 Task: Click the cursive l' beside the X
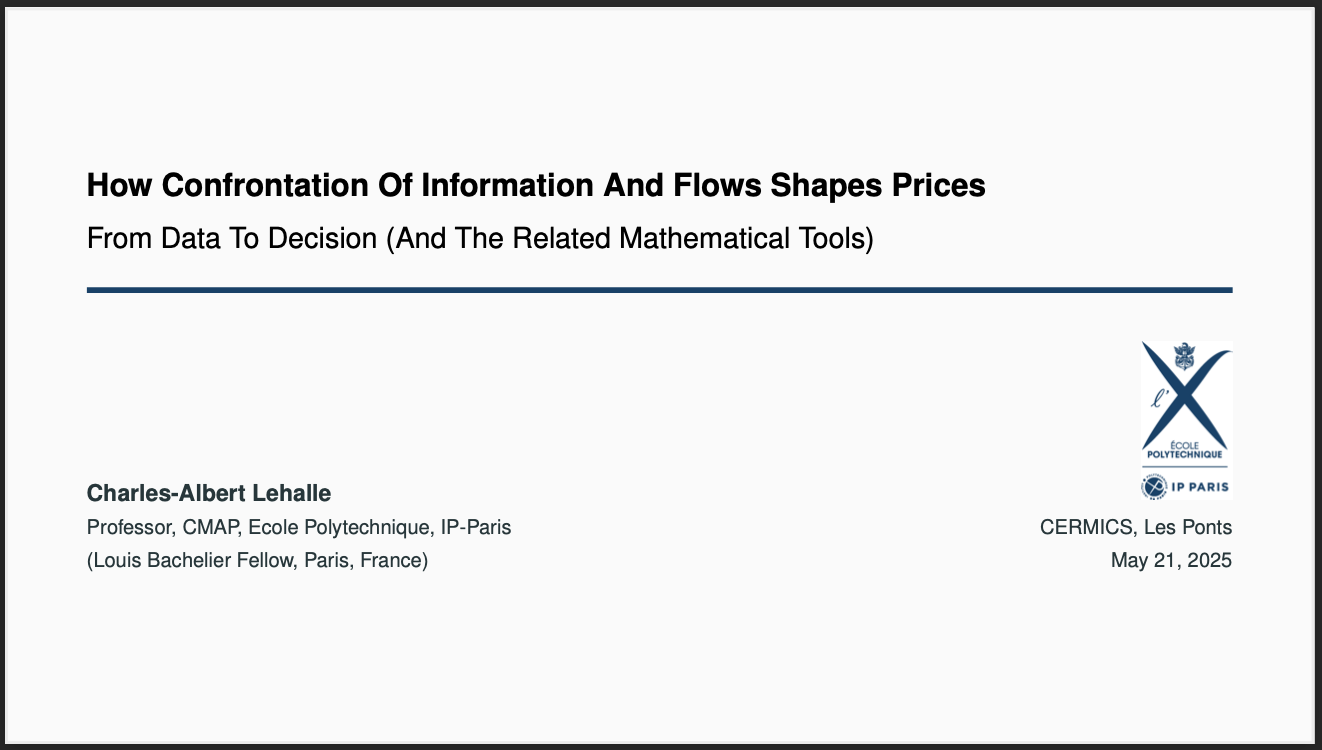tap(1160, 400)
